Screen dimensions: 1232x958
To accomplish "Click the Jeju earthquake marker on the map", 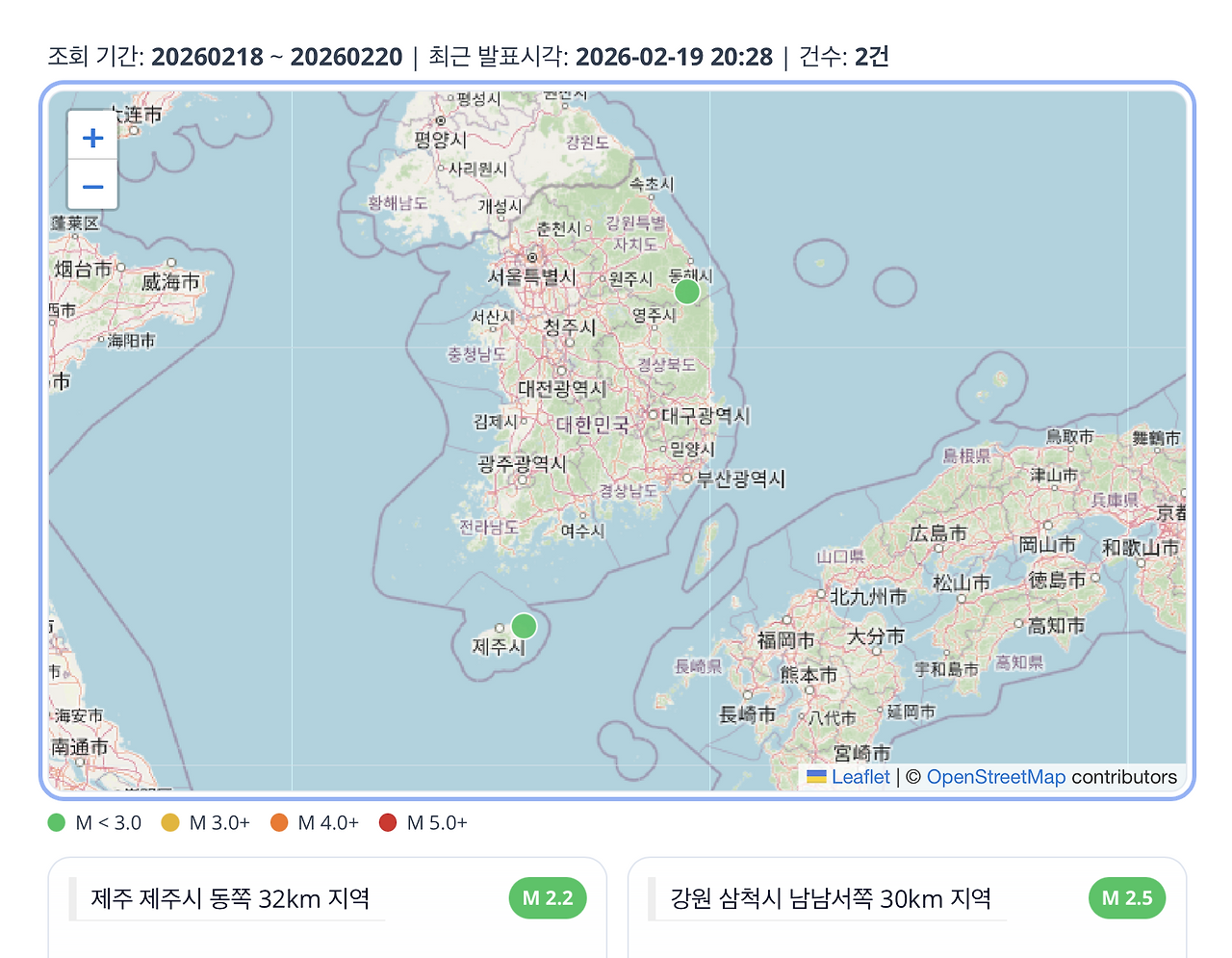I will click(523, 626).
